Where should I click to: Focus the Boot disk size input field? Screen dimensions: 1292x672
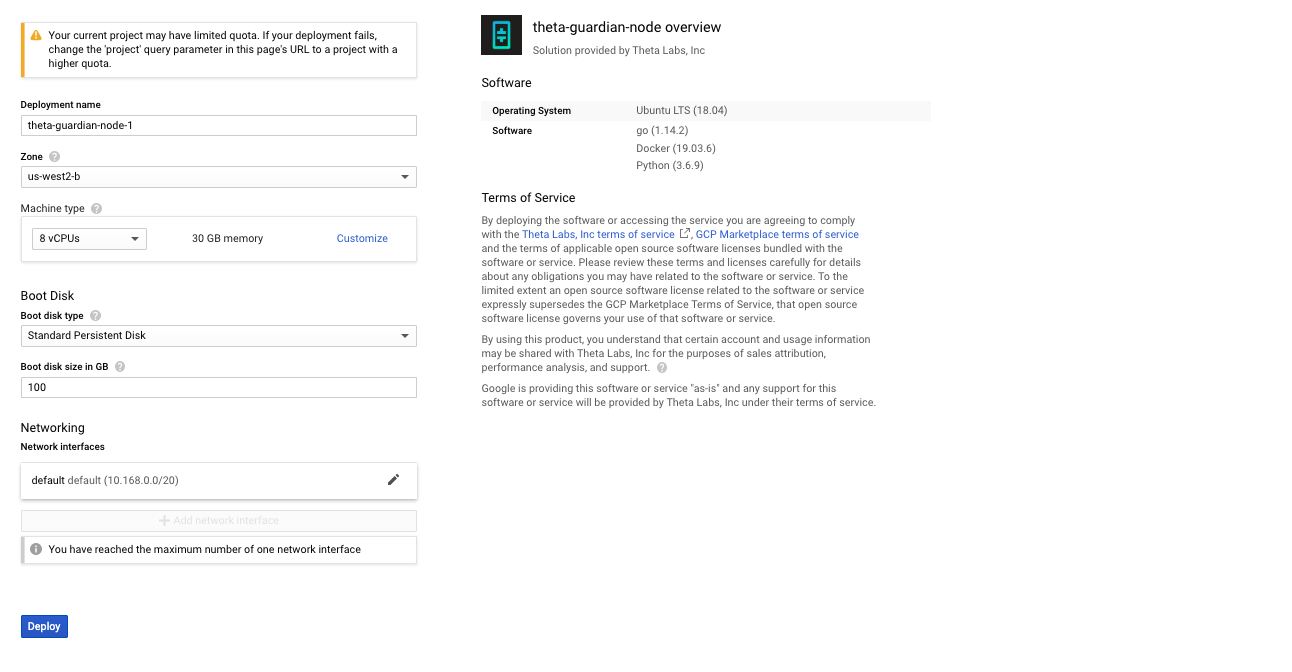(218, 388)
